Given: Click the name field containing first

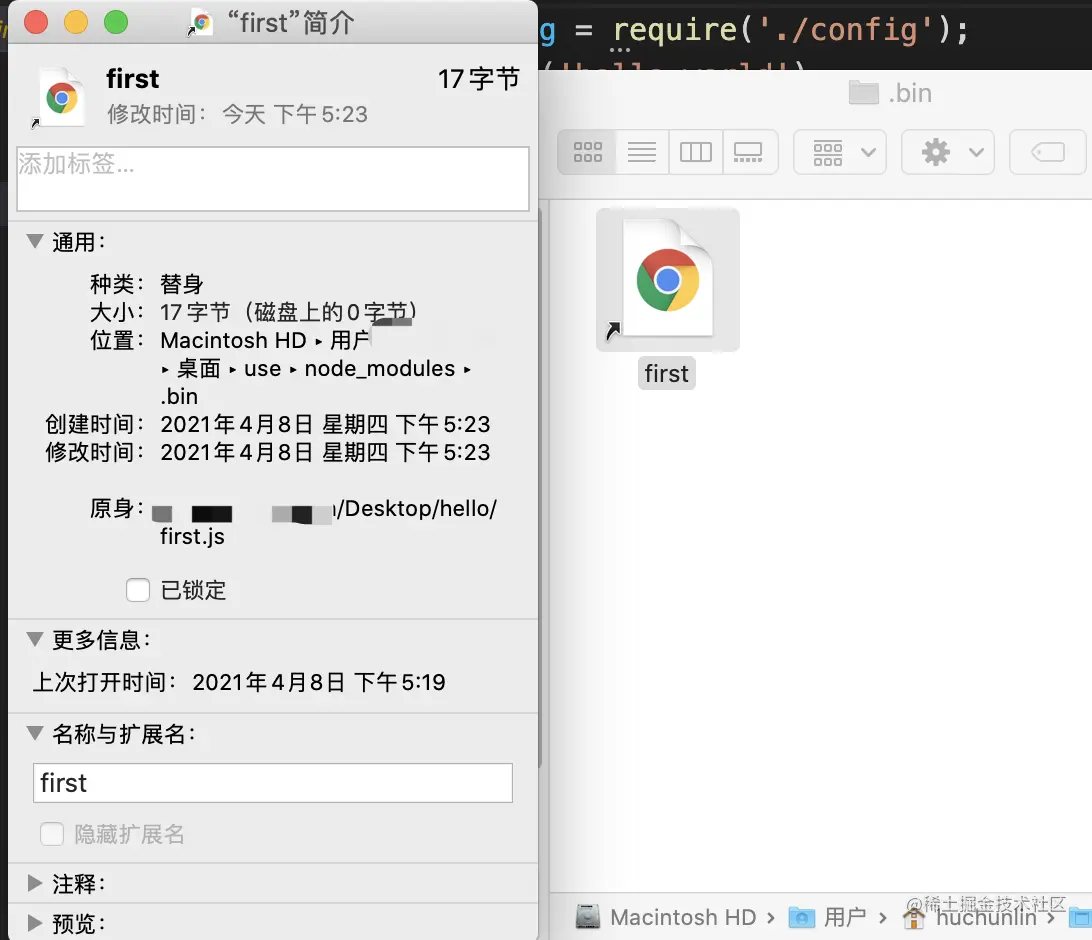Looking at the screenshot, I should point(273,783).
